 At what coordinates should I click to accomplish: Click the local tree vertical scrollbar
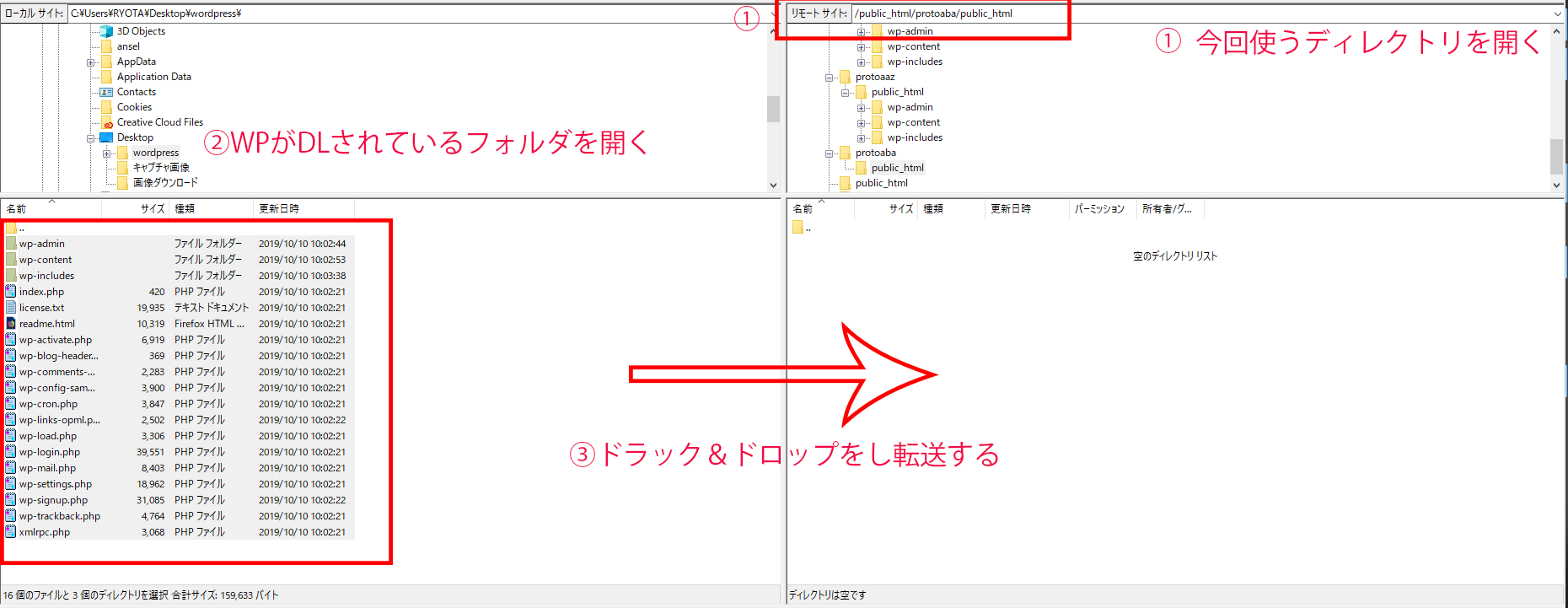pos(773,108)
